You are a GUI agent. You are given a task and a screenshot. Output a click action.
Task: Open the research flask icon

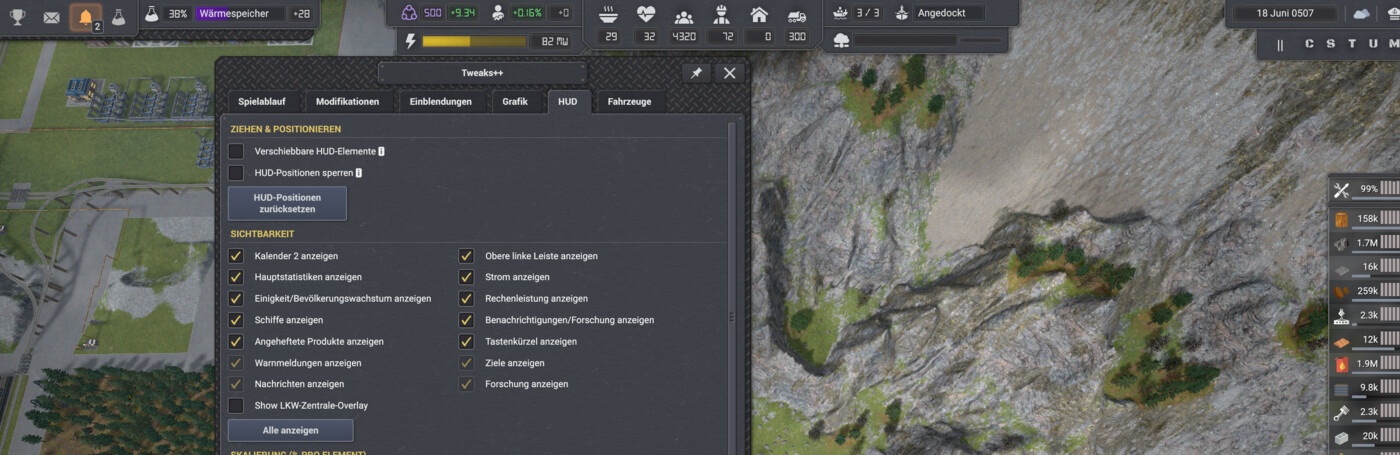tap(118, 17)
